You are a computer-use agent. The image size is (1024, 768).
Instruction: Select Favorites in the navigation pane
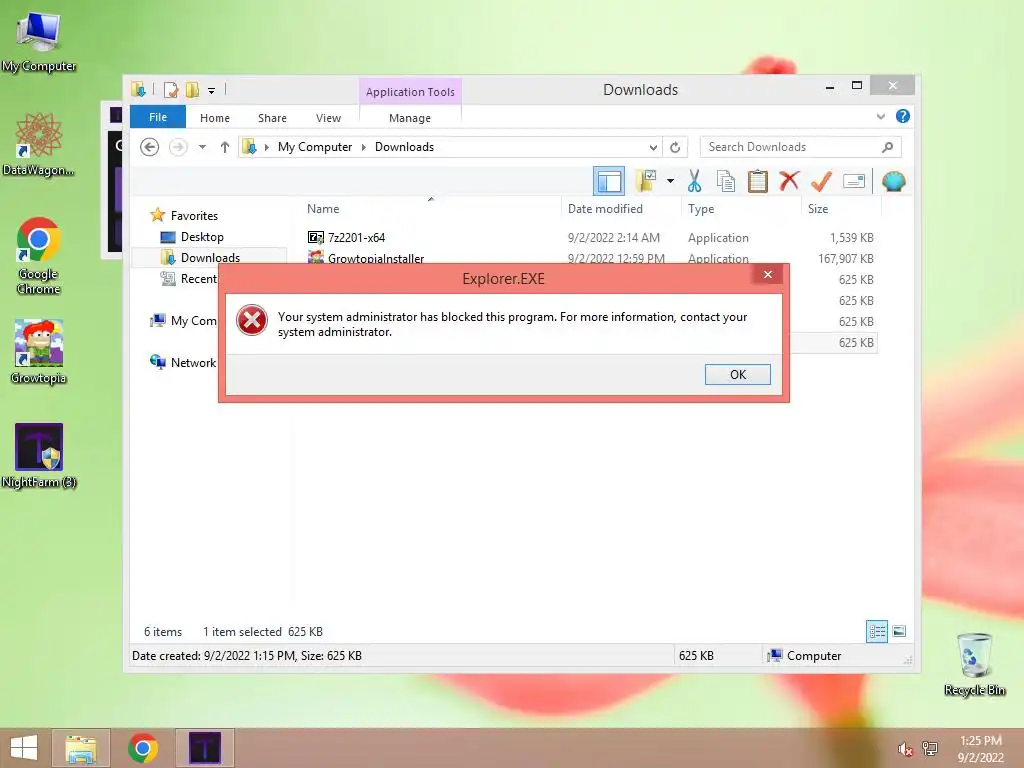194,216
